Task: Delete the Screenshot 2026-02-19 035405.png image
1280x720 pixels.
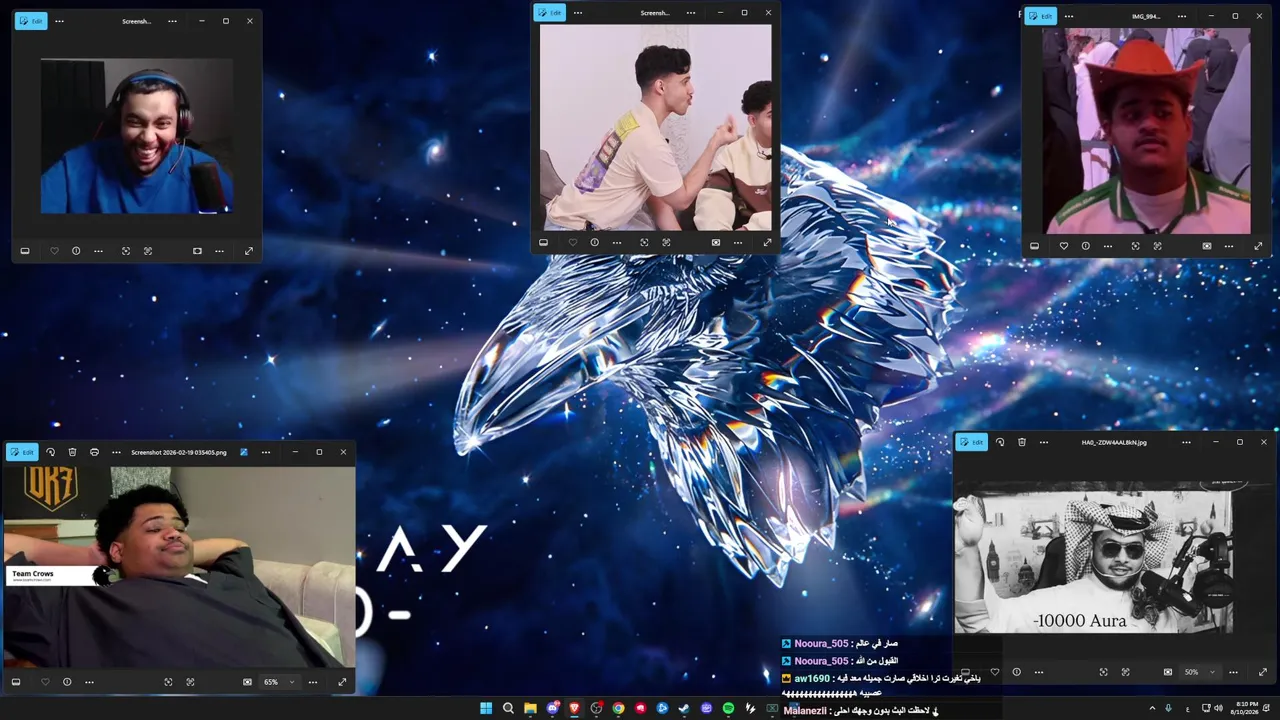Action: 72,452
